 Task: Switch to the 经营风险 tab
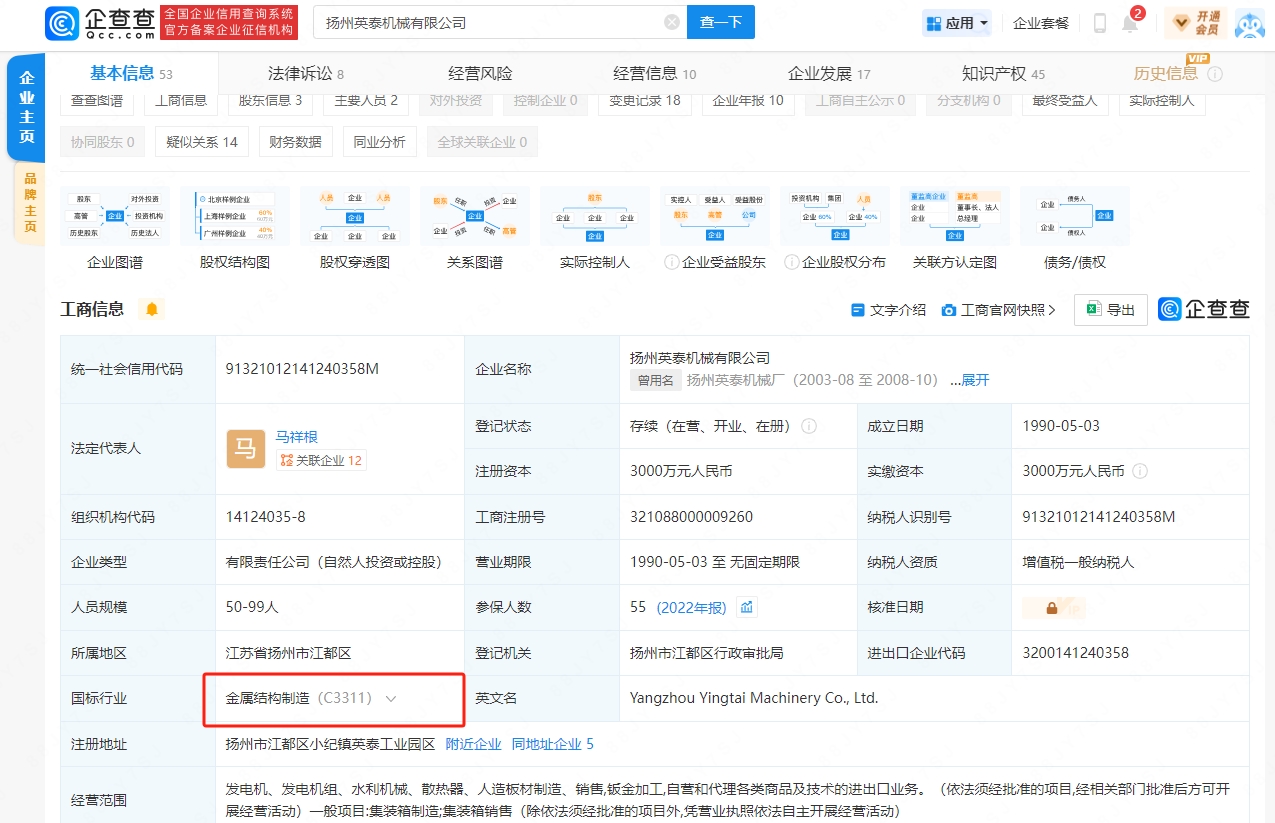(480, 74)
